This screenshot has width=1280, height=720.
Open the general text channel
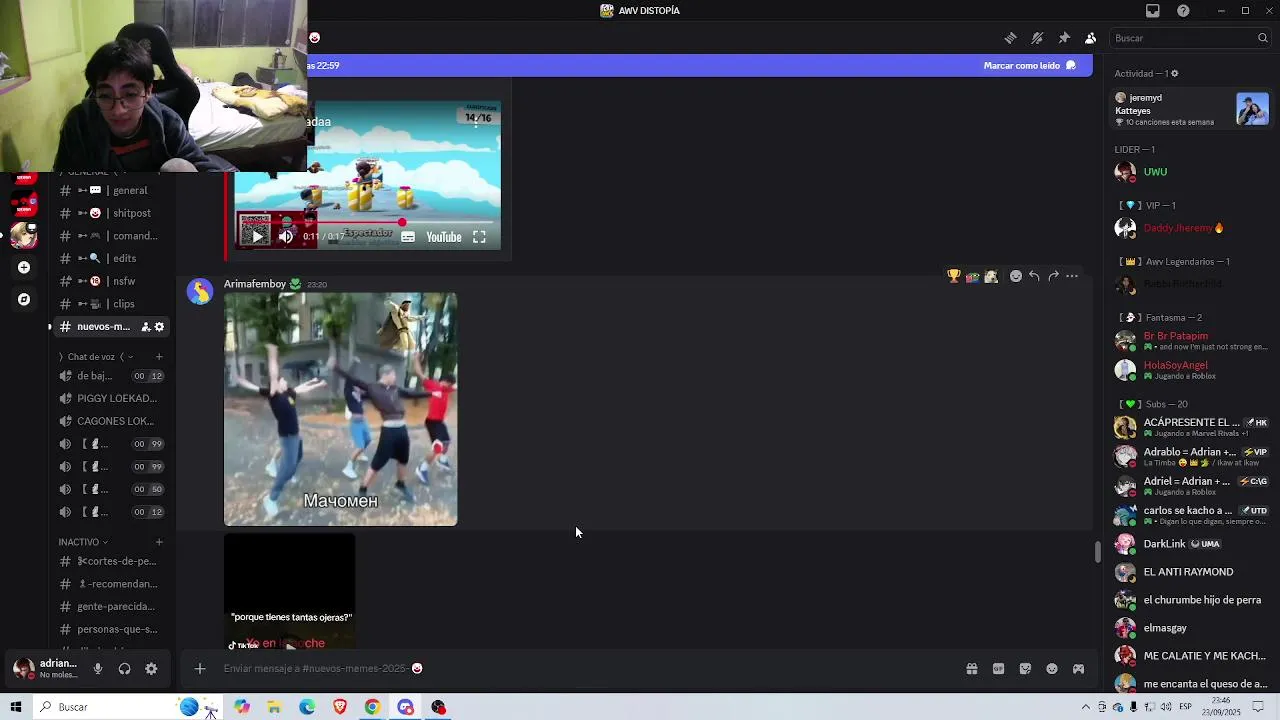[x=112, y=190]
